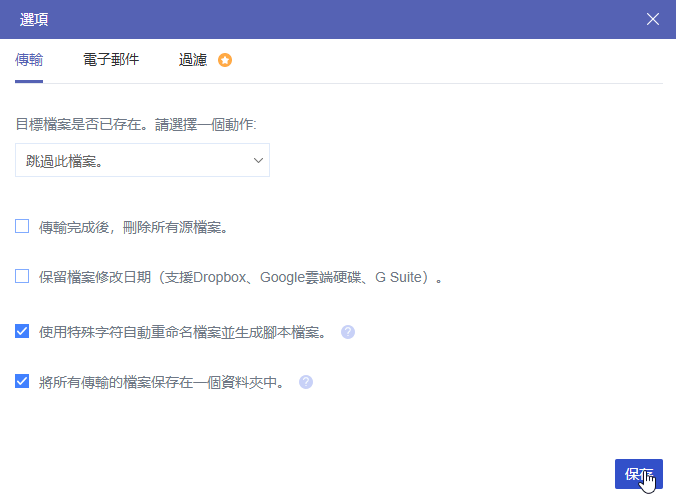Click the 目標檔案是否已存在 label text
This screenshot has width=676, height=503.
click(x=136, y=124)
